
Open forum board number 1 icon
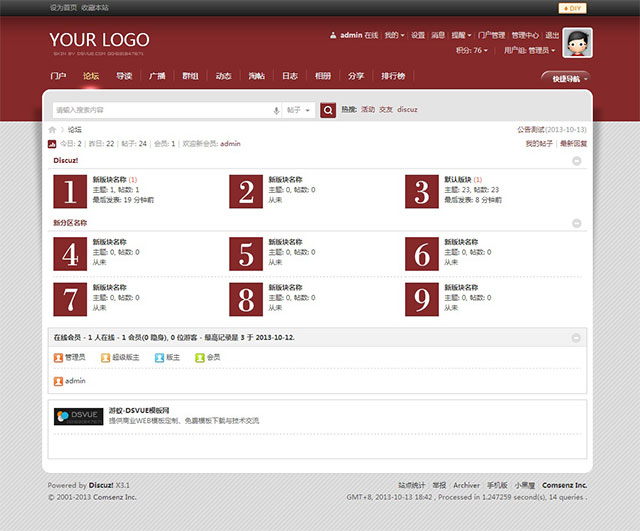click(x=68, y=191)
